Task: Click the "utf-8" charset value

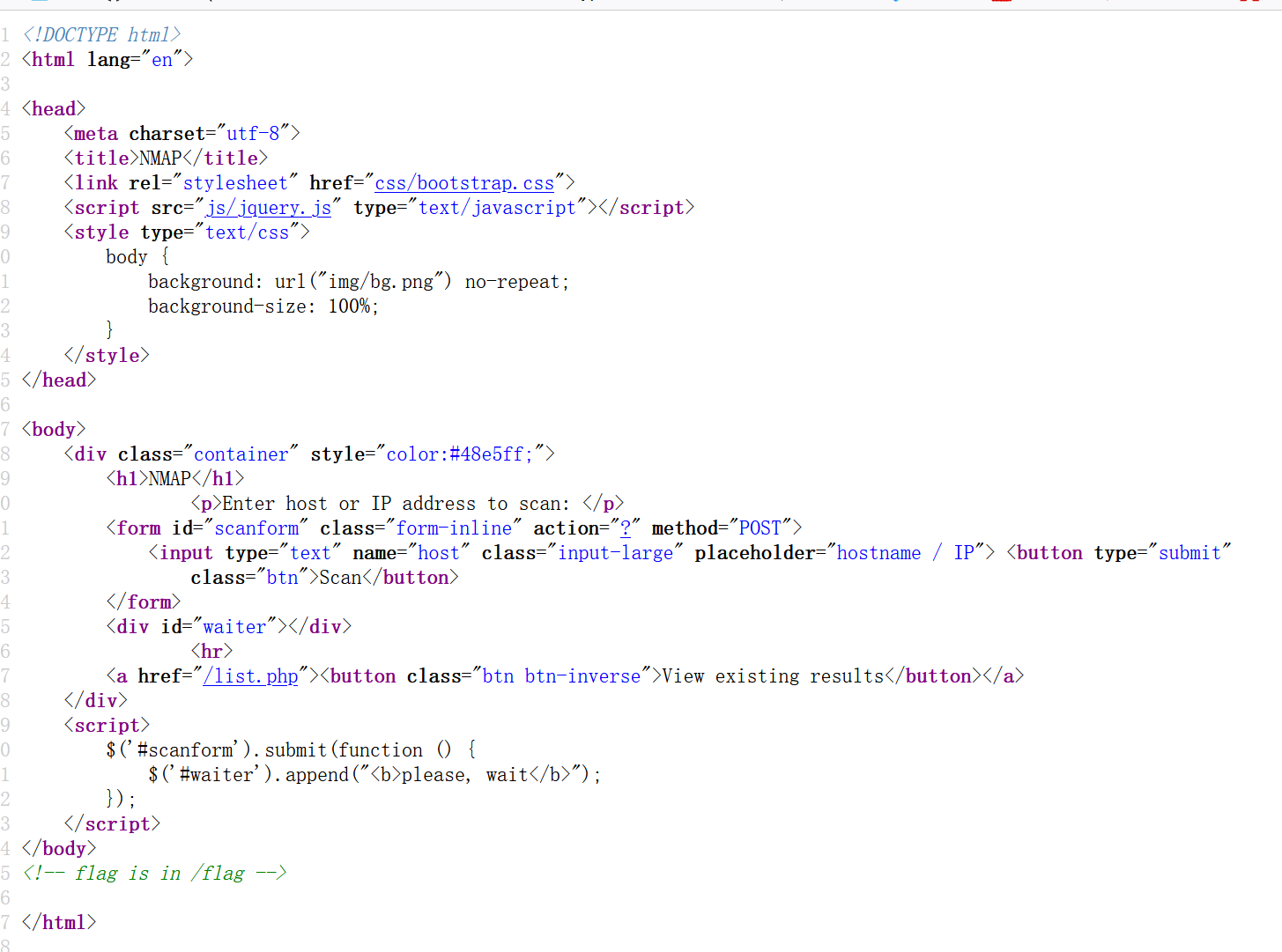Action: [x=253, y=134]
